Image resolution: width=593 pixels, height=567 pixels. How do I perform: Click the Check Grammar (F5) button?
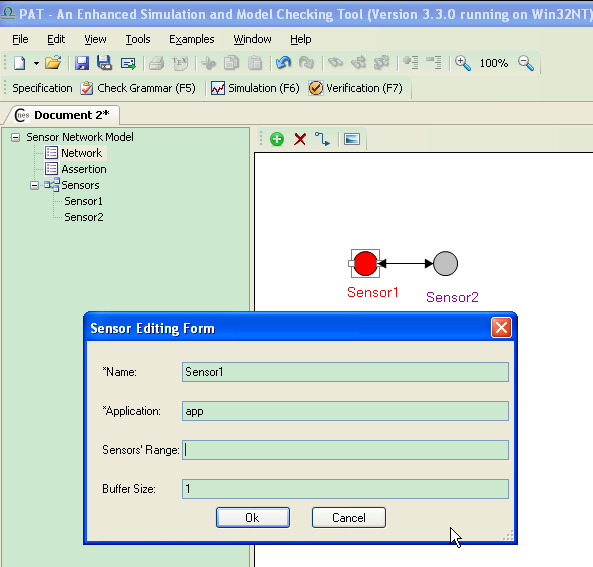tap(138, 88)
